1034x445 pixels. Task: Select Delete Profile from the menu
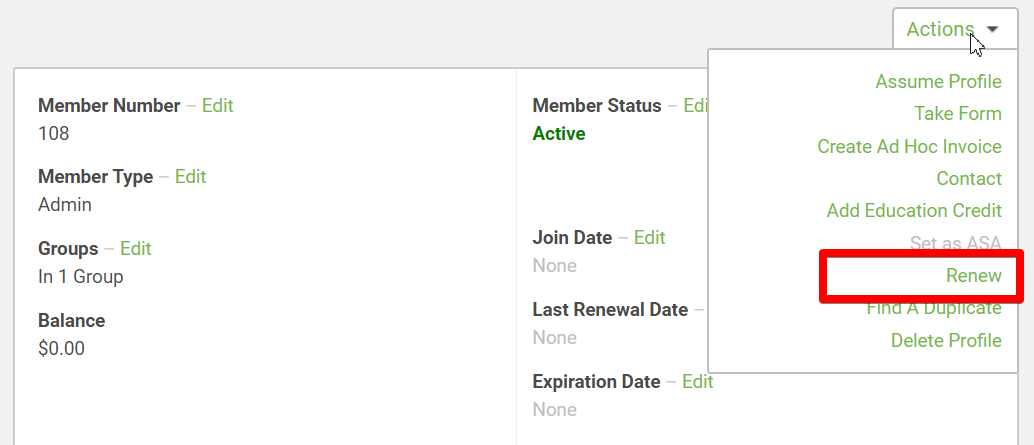pos(946,340)
